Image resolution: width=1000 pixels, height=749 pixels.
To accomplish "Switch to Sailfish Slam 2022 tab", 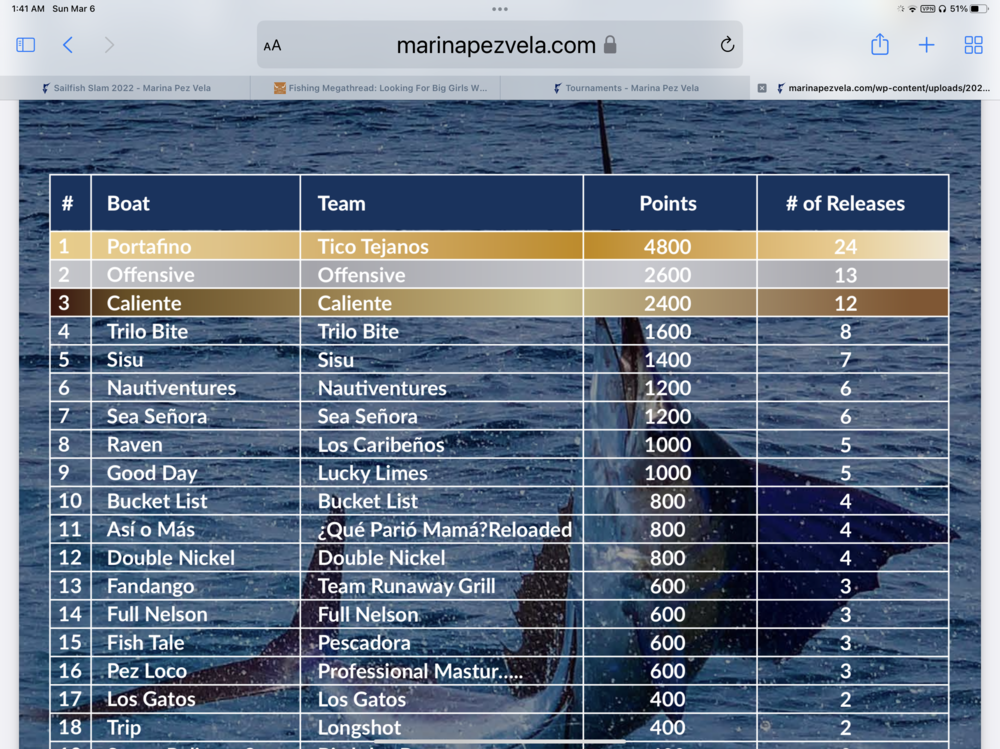I will pyautogui.click(x=125, y=88).
